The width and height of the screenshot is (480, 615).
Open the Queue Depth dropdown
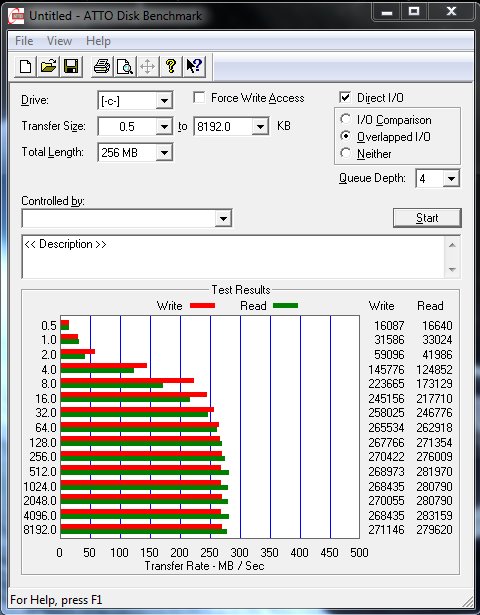pyautogui.click(x=451, y=179)
